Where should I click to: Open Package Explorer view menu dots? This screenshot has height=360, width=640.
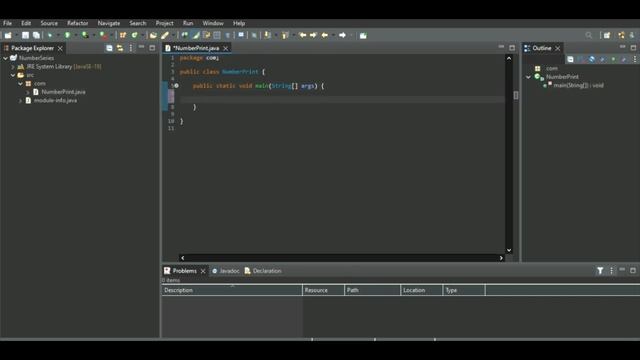[x=131, y=48]
